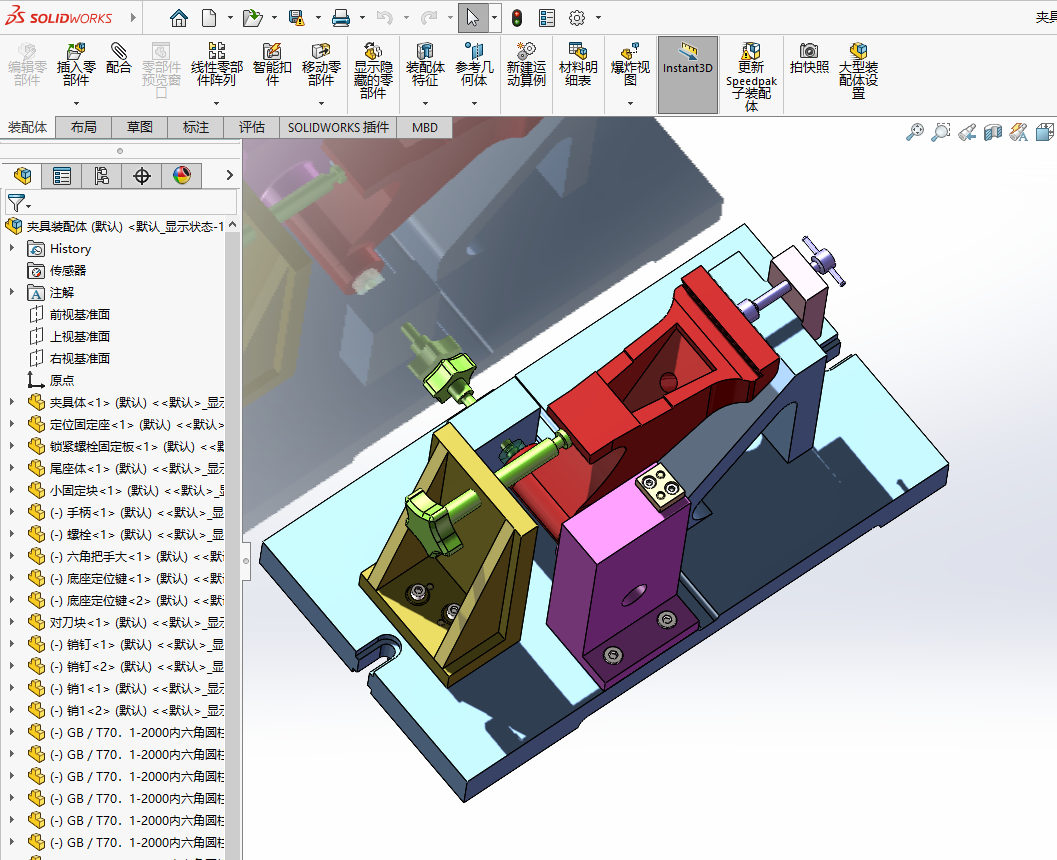Select the cursor selection tool
Screen dimensions: 1057x860
[473, 18]
